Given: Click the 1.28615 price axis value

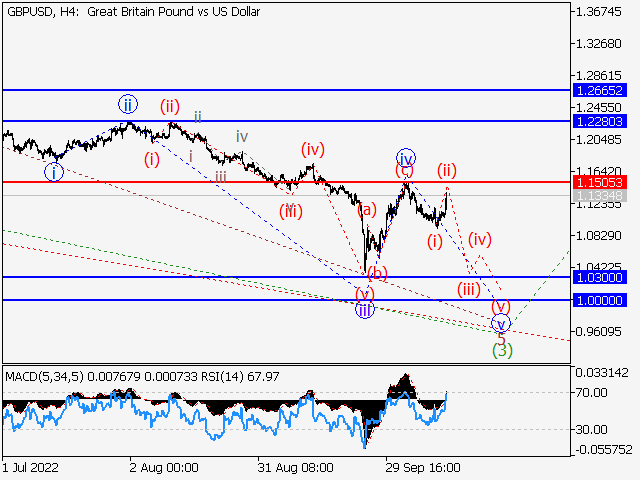Looking at the screenshot, I should pos(598,76).
